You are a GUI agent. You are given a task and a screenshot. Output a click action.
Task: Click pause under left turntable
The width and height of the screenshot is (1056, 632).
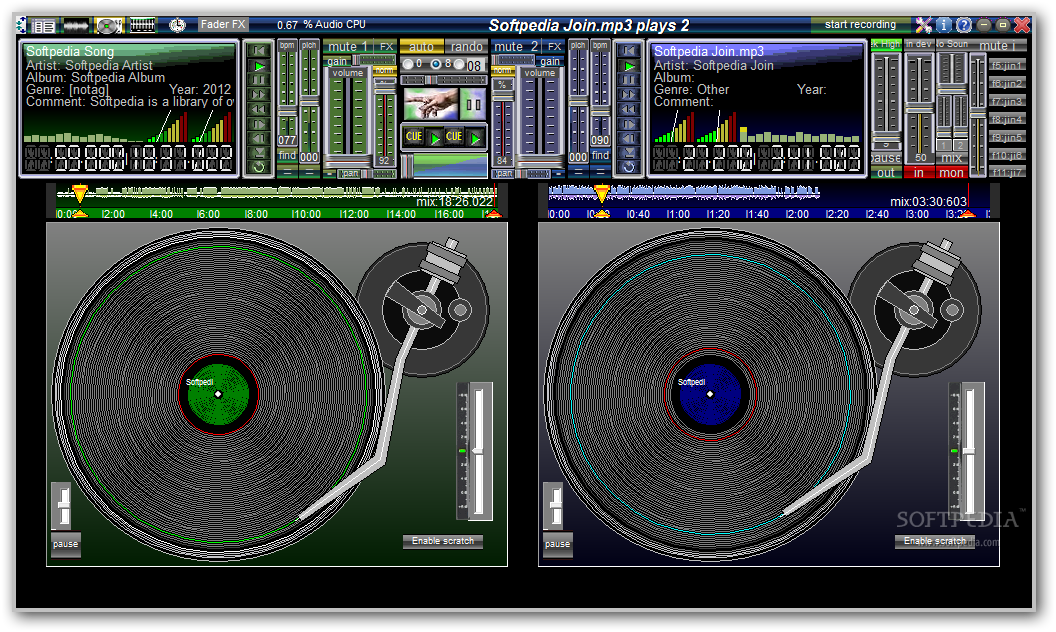point(65,544)
